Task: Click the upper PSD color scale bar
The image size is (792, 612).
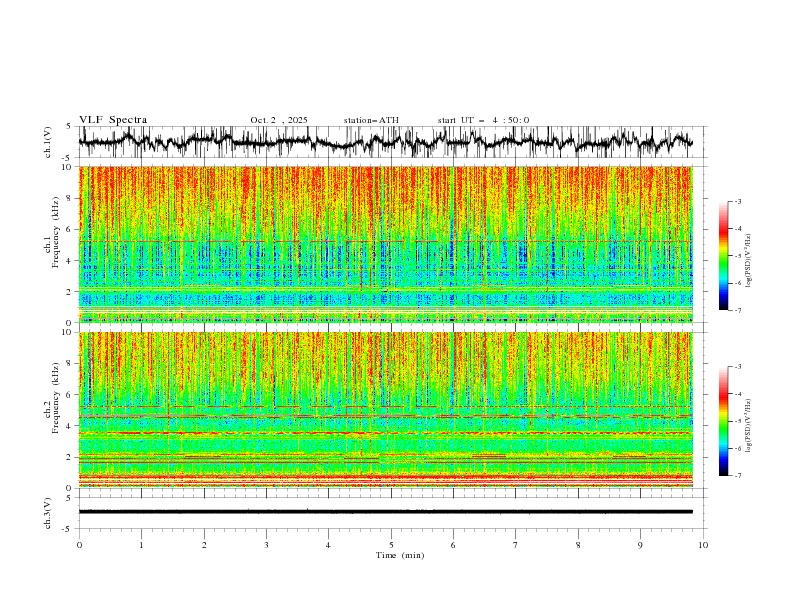Action: (x=723, y=255)
